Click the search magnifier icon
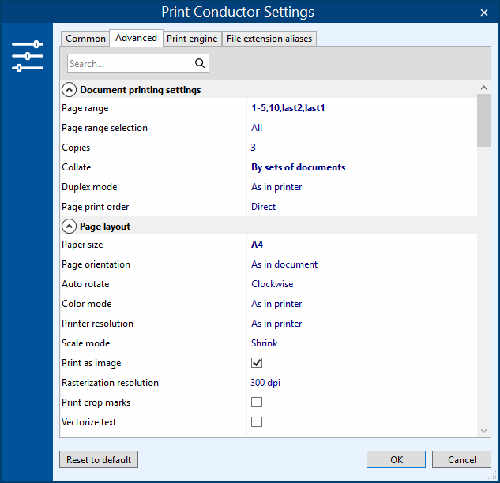 pyautogui.click(x=200, y=63)
